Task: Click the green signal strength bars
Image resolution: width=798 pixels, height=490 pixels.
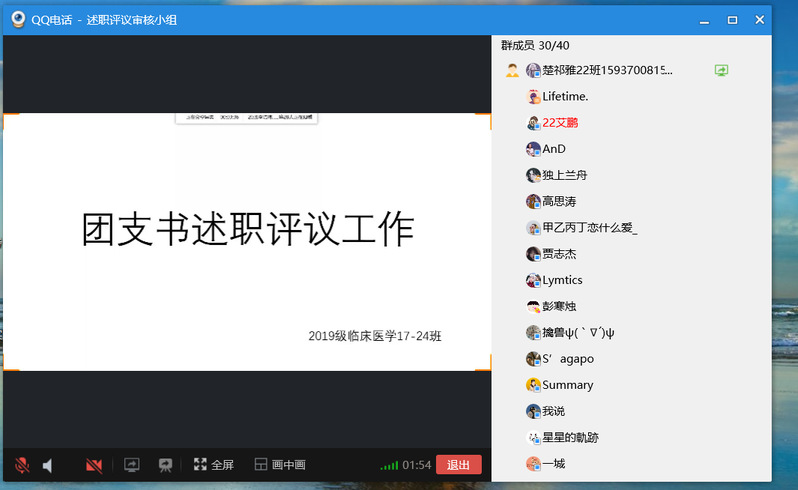Action: [389, 465]
